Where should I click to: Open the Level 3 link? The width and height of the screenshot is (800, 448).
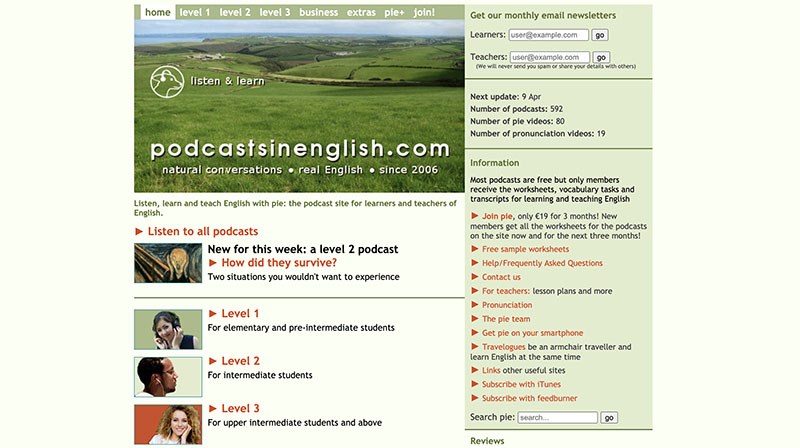click(240, 408)
